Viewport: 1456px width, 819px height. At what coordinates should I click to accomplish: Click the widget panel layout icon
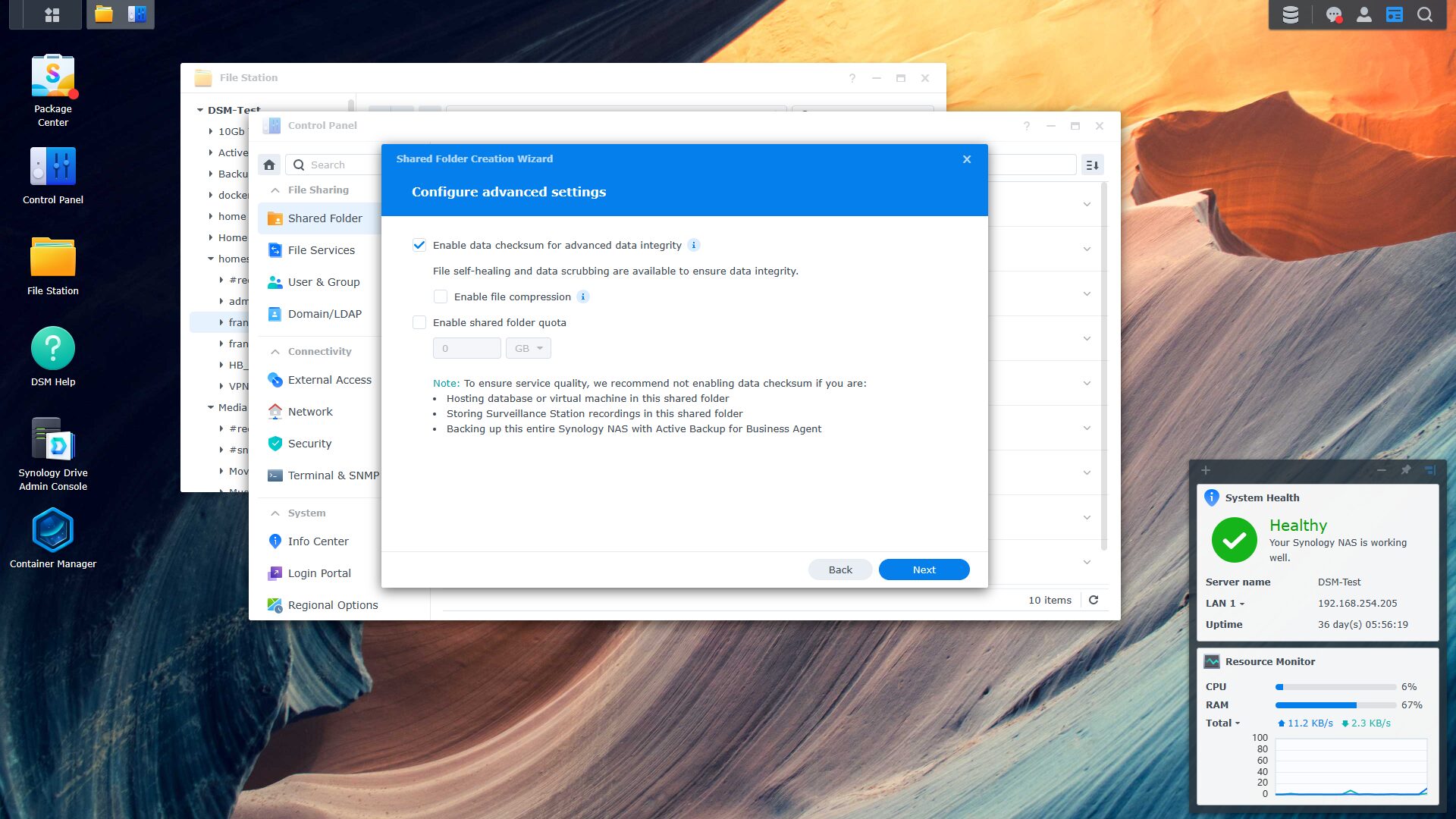[x=1430, y=470]
